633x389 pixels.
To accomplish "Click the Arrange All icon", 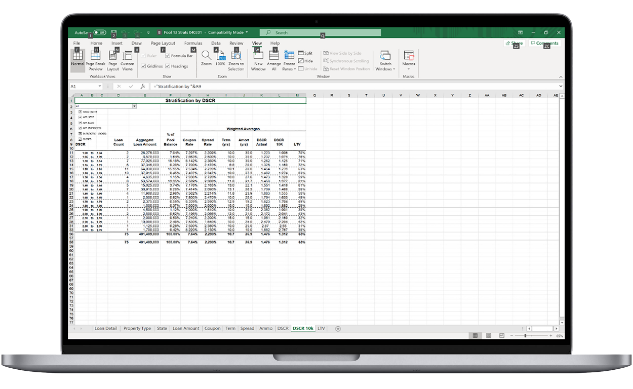I will point(274,60).
